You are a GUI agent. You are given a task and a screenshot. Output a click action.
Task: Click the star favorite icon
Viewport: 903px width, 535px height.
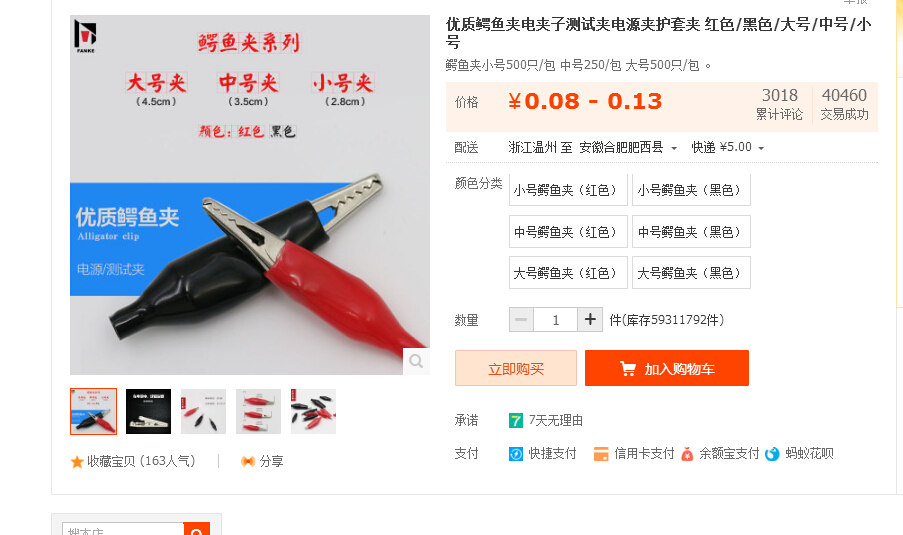click(x=77, y=462)
